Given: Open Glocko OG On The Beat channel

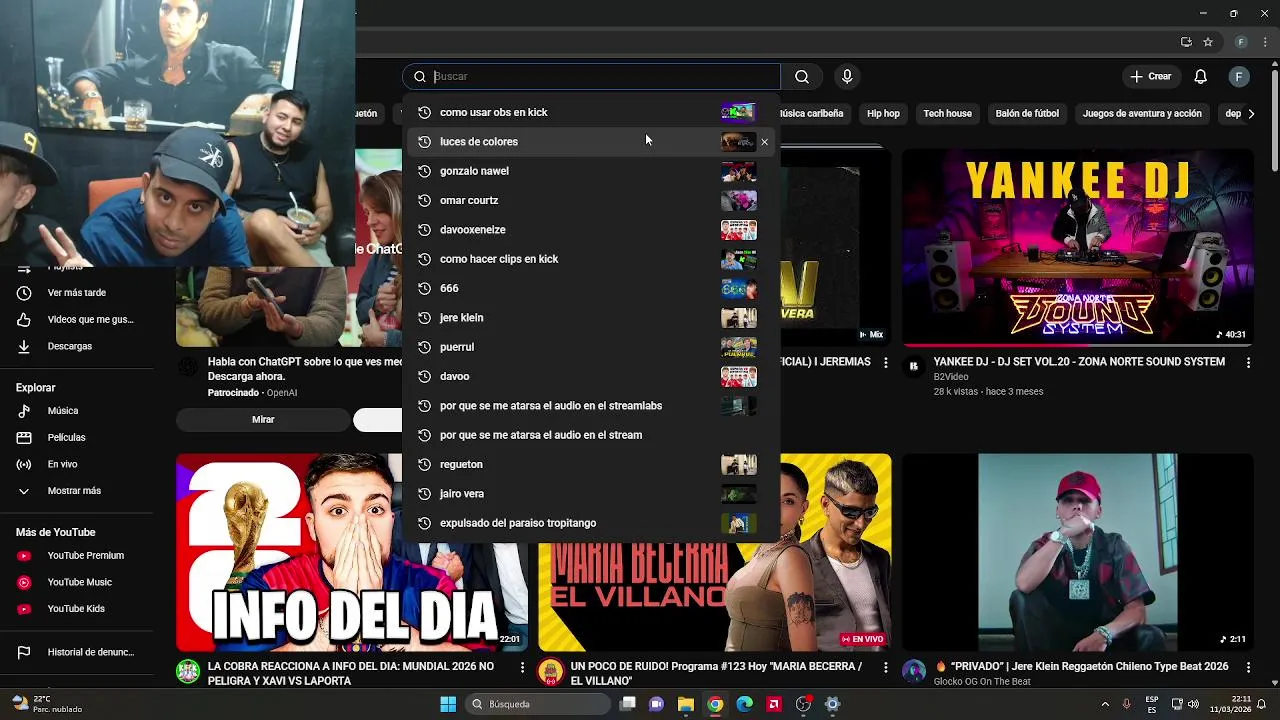Looking at the screenshot, I should tap(982, 682).
